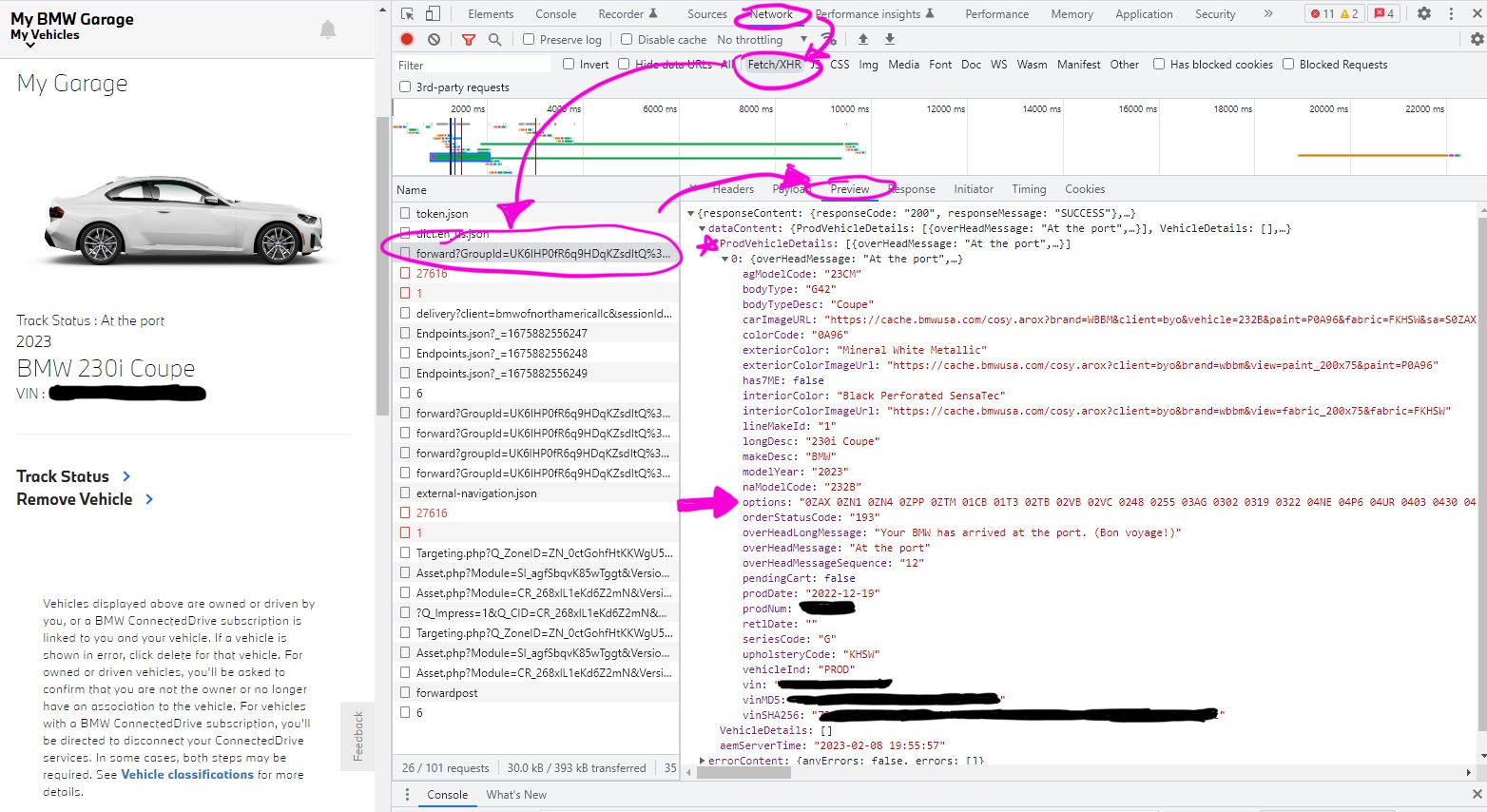This screenshot has width=1487, height=812.
Task: Click the preview pane horizontal scrollbar
Action: (x=743, y=772)
